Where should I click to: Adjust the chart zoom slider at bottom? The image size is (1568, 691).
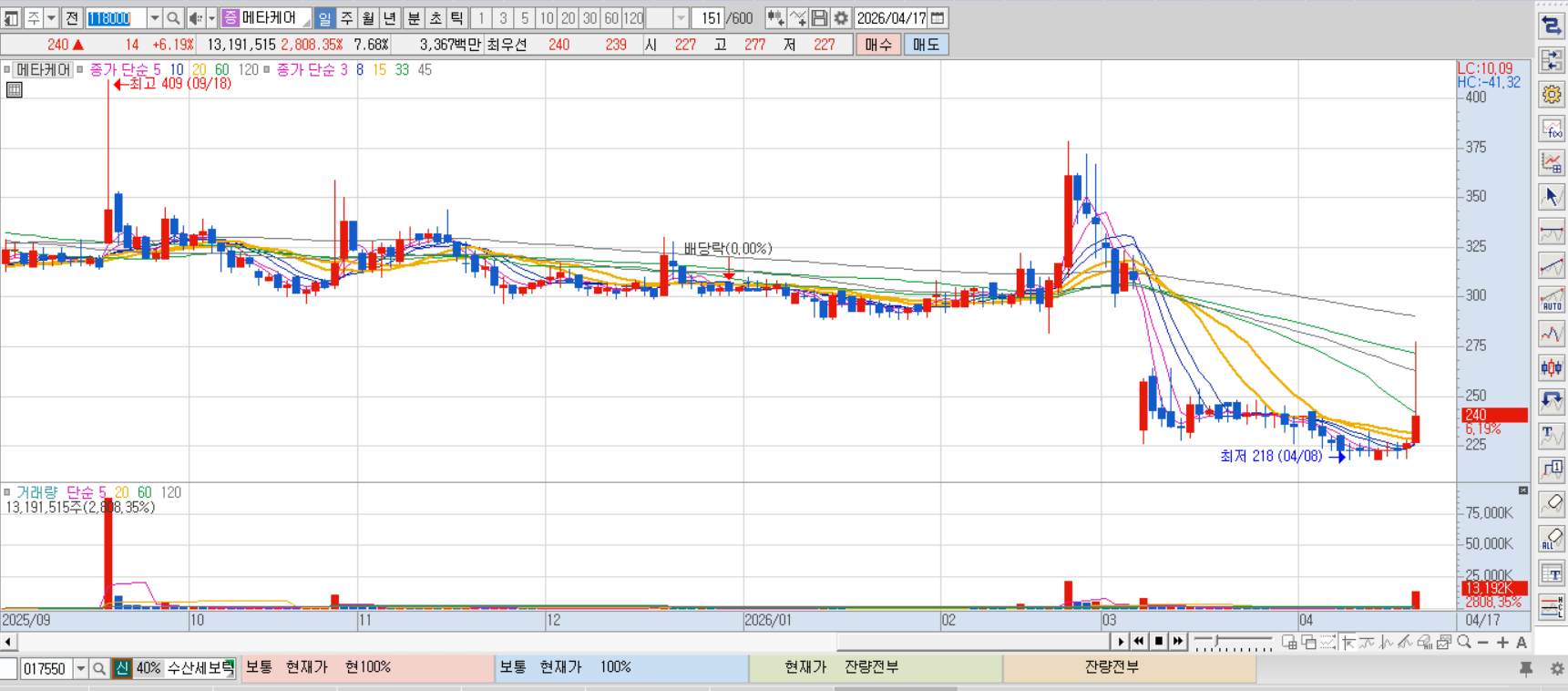click(1233, 643)
